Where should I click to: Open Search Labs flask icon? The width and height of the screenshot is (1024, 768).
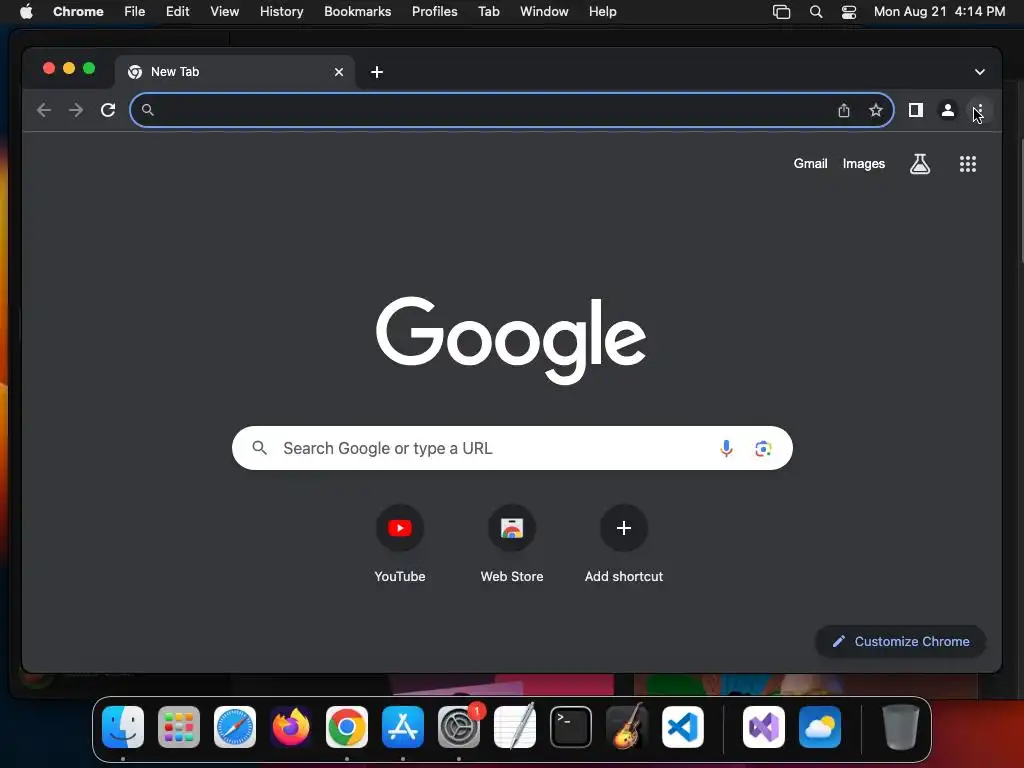pos(920,164)
